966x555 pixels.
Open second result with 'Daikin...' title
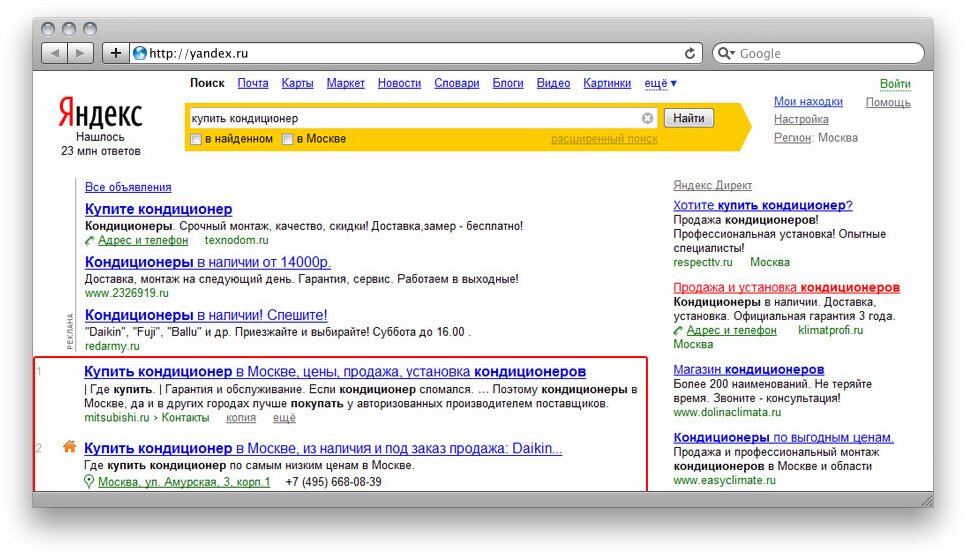(x=323, y=448)
